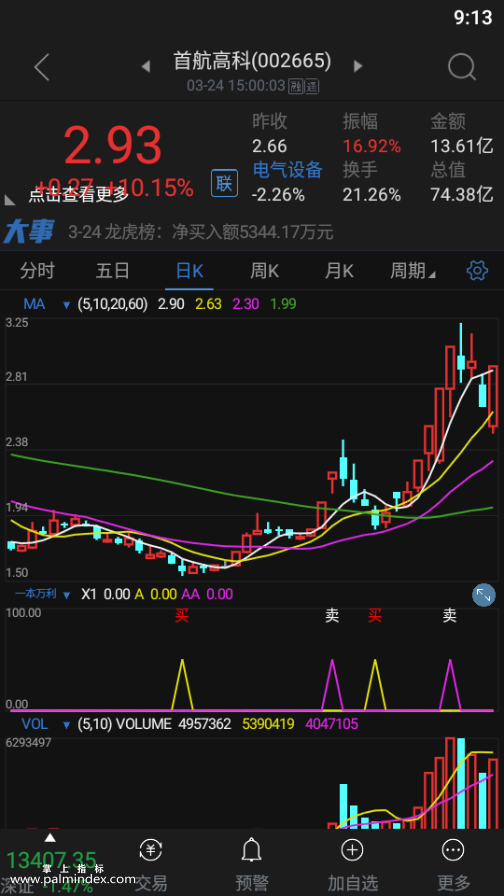The height and width of the screenshot is (896, 504).
Task: Expand the VOL indicator dropdown
Action: pos(67,725)
